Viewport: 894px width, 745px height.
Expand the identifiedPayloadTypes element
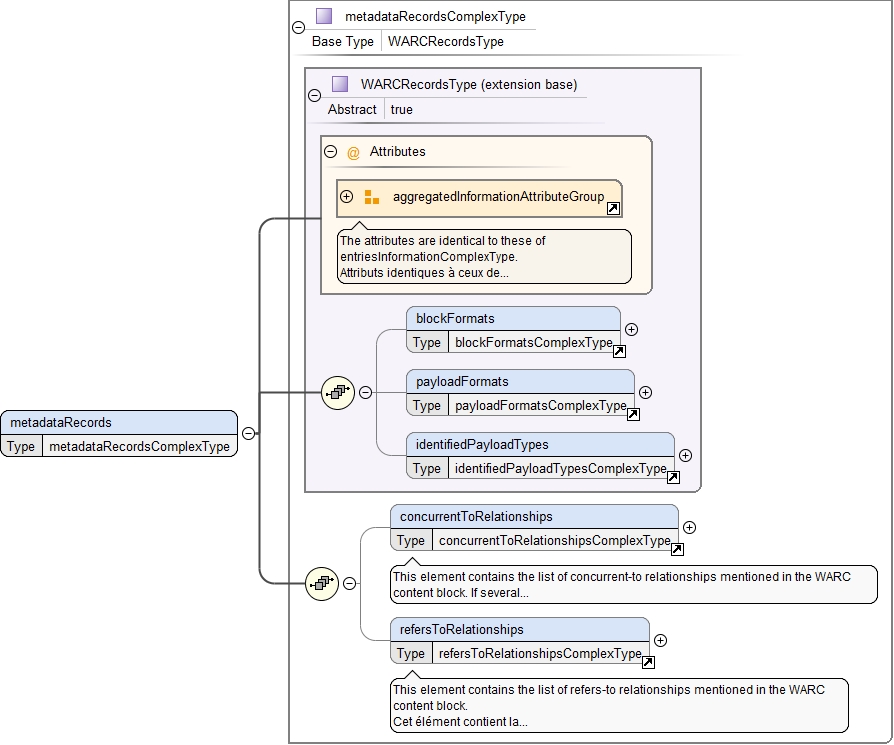[685, 455]
